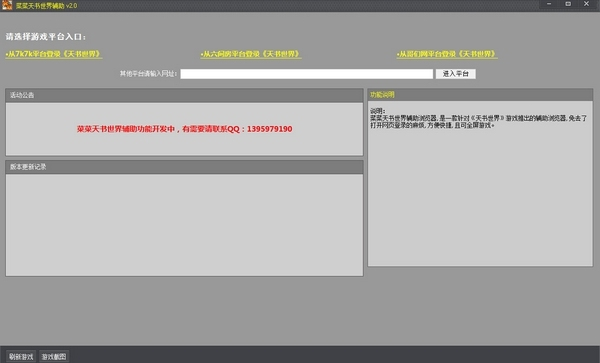The height and width of the screenshot is (363, 600).
Task: Select the 版本更新记录 panel header
Action: coord(184,167)
